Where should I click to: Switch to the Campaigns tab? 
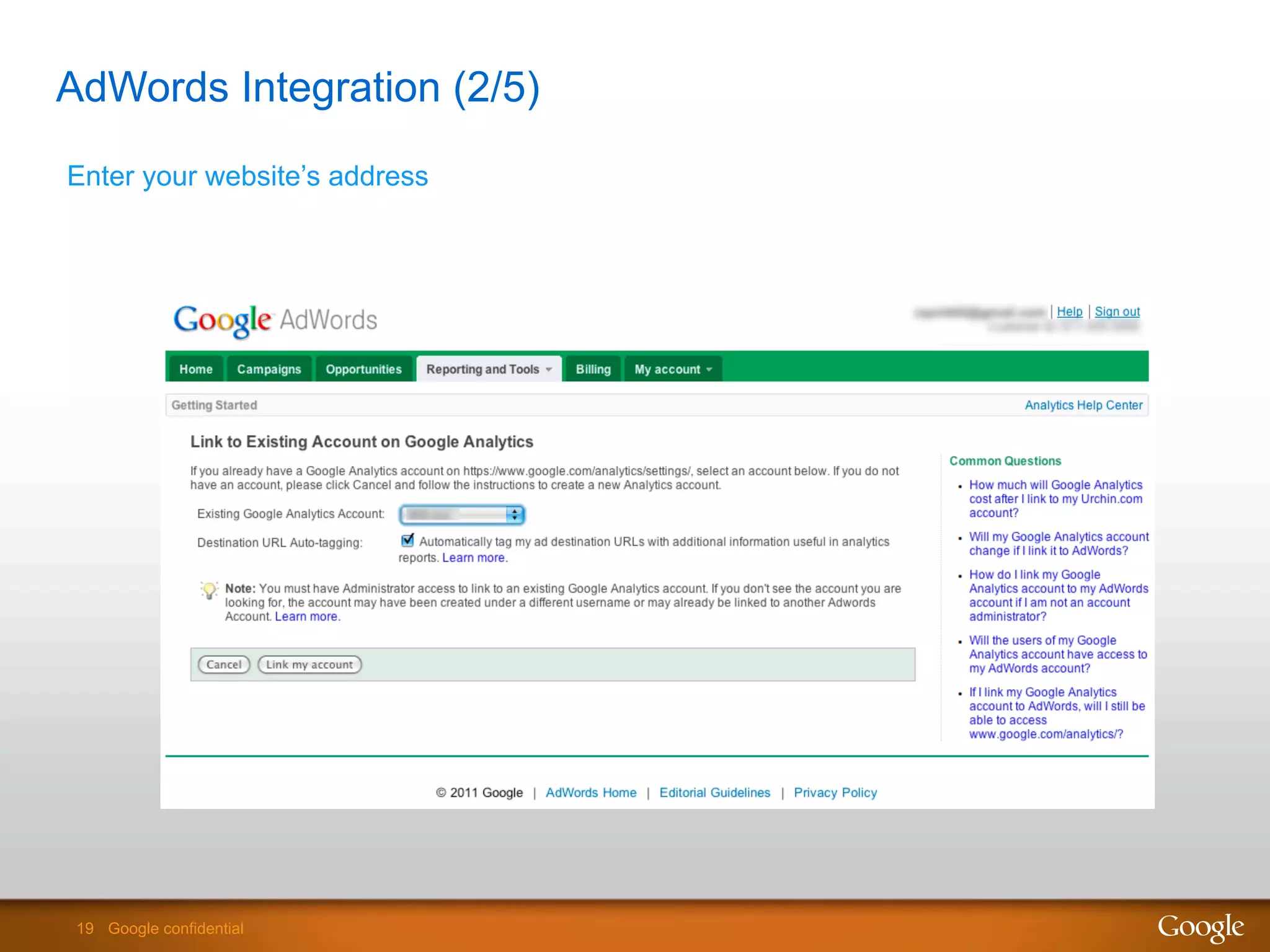click(269, 369)
